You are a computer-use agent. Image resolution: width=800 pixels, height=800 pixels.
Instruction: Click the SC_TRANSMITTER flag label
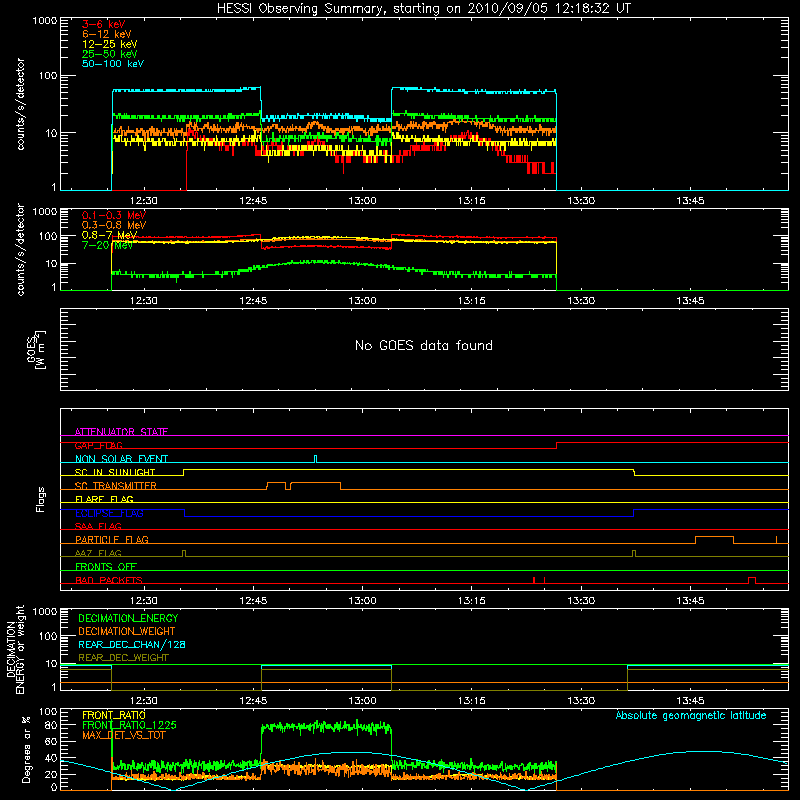[116, 486]
